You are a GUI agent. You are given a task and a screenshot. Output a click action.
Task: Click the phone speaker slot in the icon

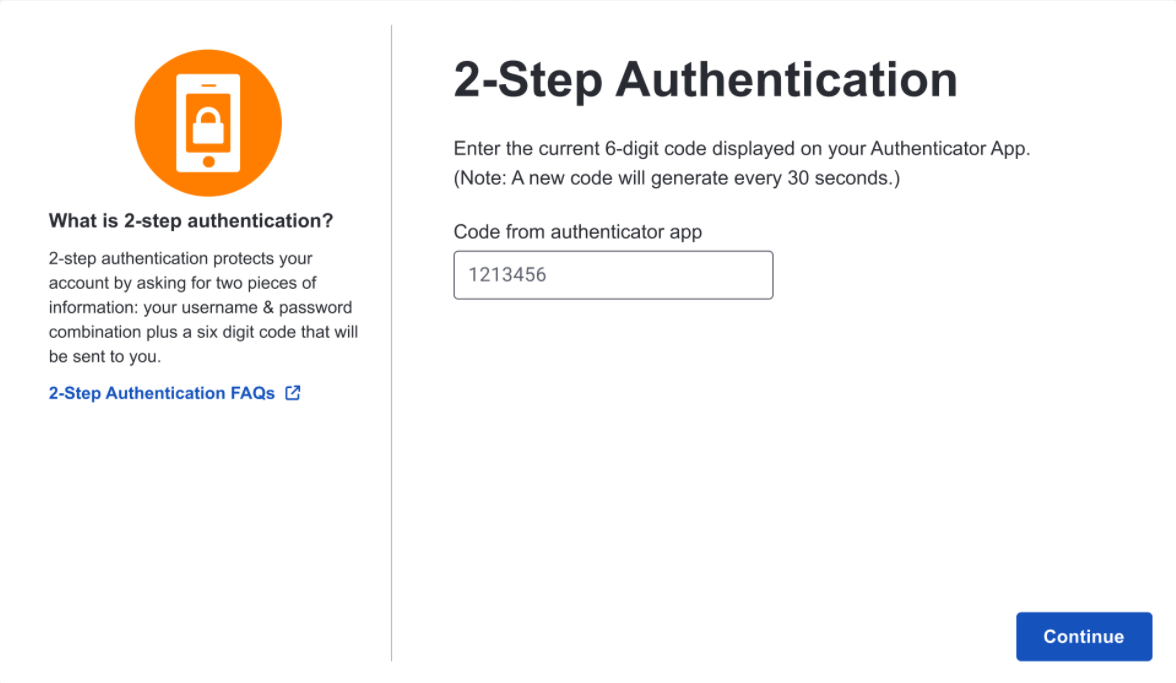tap(208, 85)
